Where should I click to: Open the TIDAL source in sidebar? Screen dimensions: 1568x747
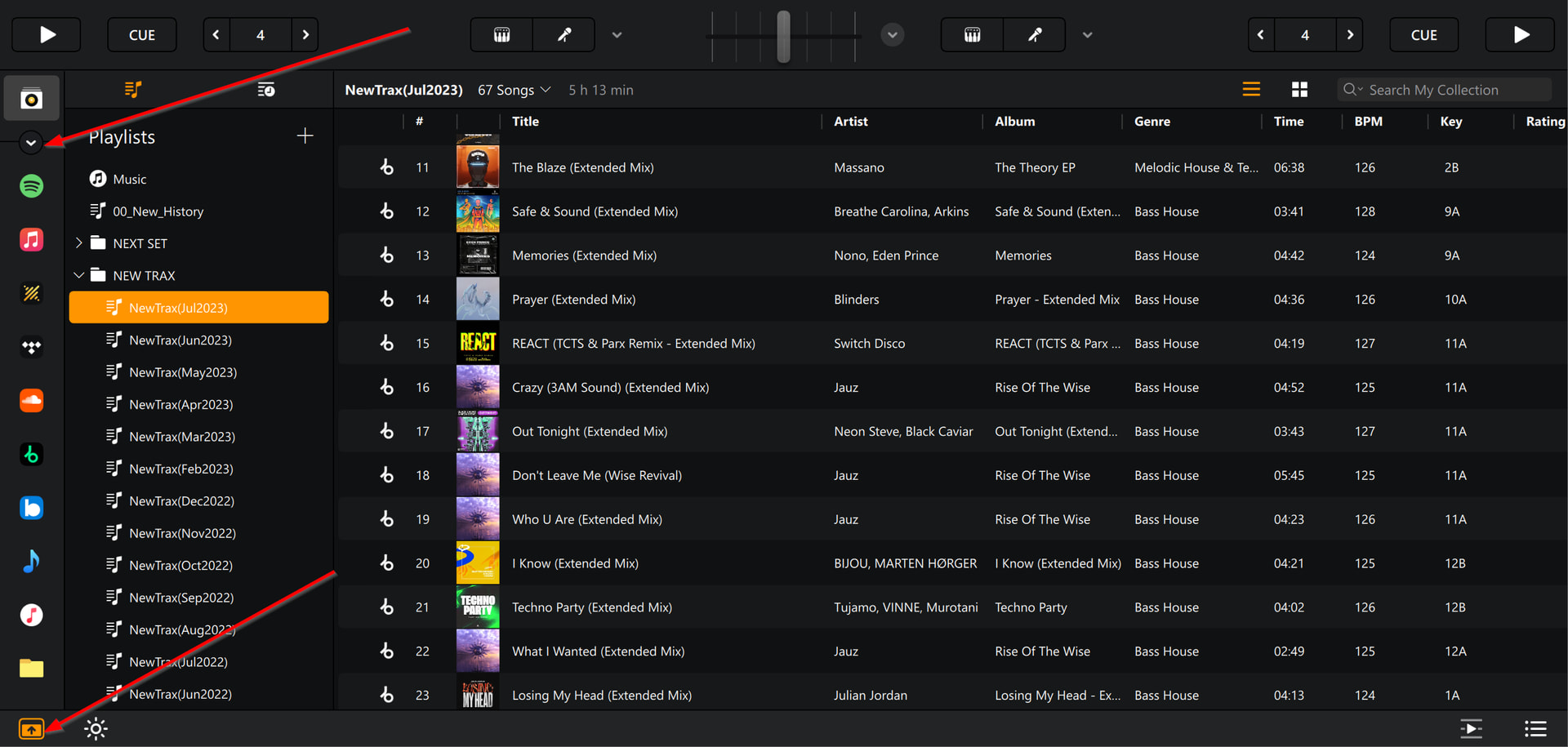31,347
